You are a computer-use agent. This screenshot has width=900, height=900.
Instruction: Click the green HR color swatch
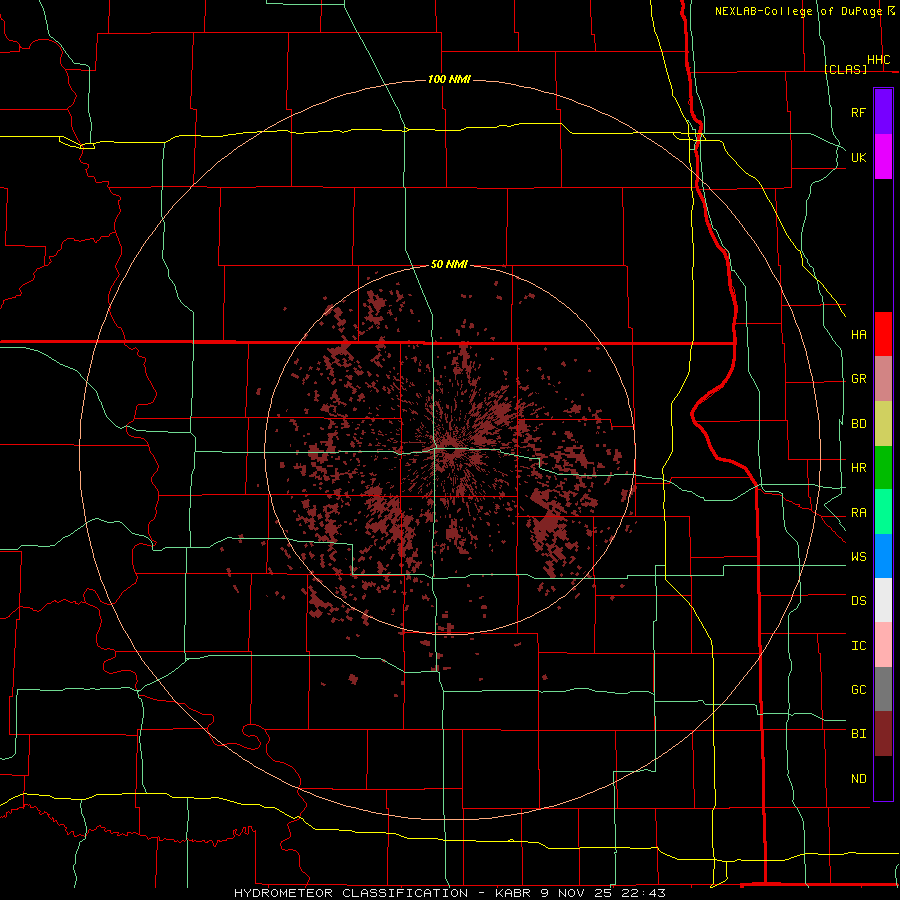click(883, 467)
